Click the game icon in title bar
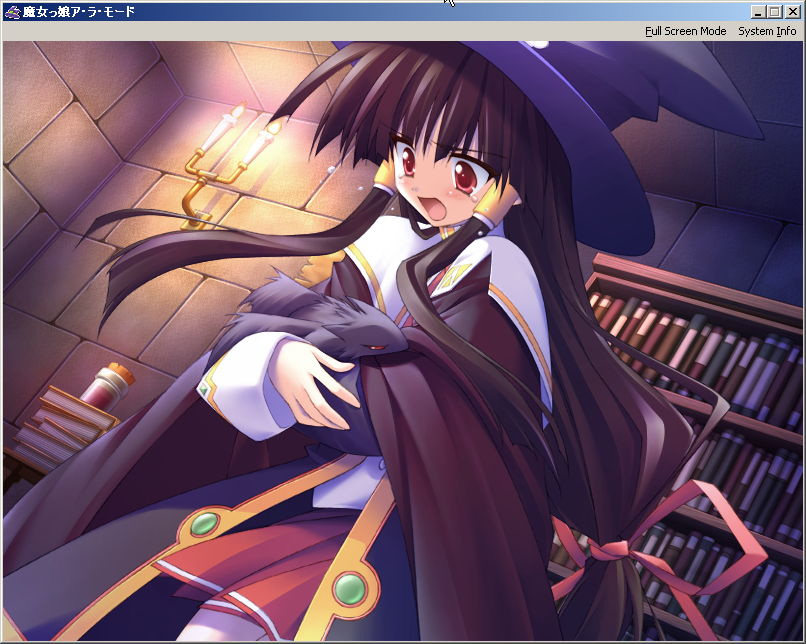 12,12
